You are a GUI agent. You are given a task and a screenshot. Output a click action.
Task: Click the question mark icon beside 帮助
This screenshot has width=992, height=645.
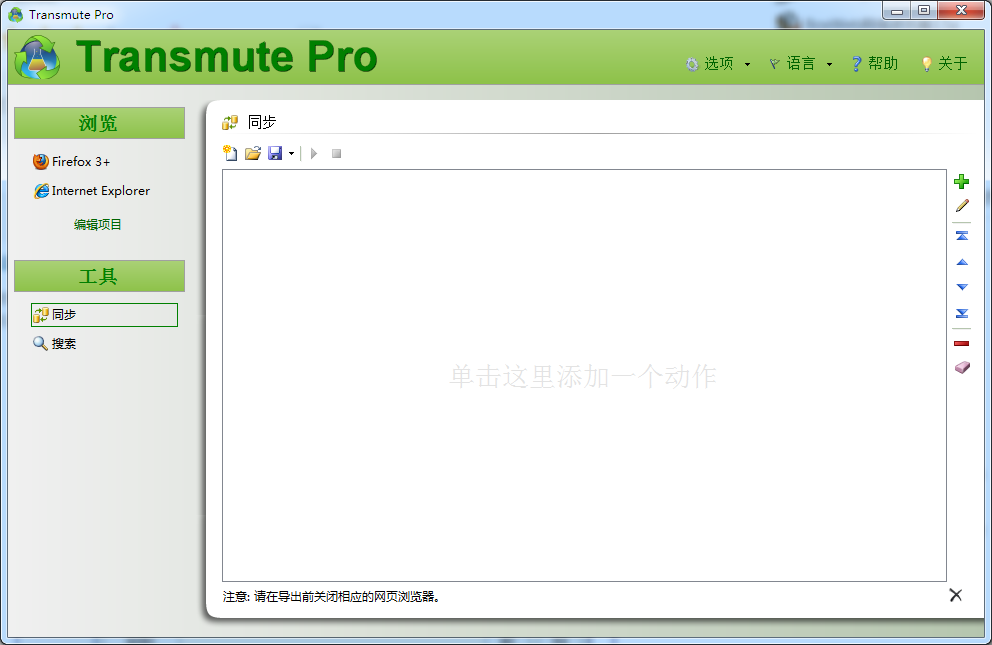pos(856,63)
